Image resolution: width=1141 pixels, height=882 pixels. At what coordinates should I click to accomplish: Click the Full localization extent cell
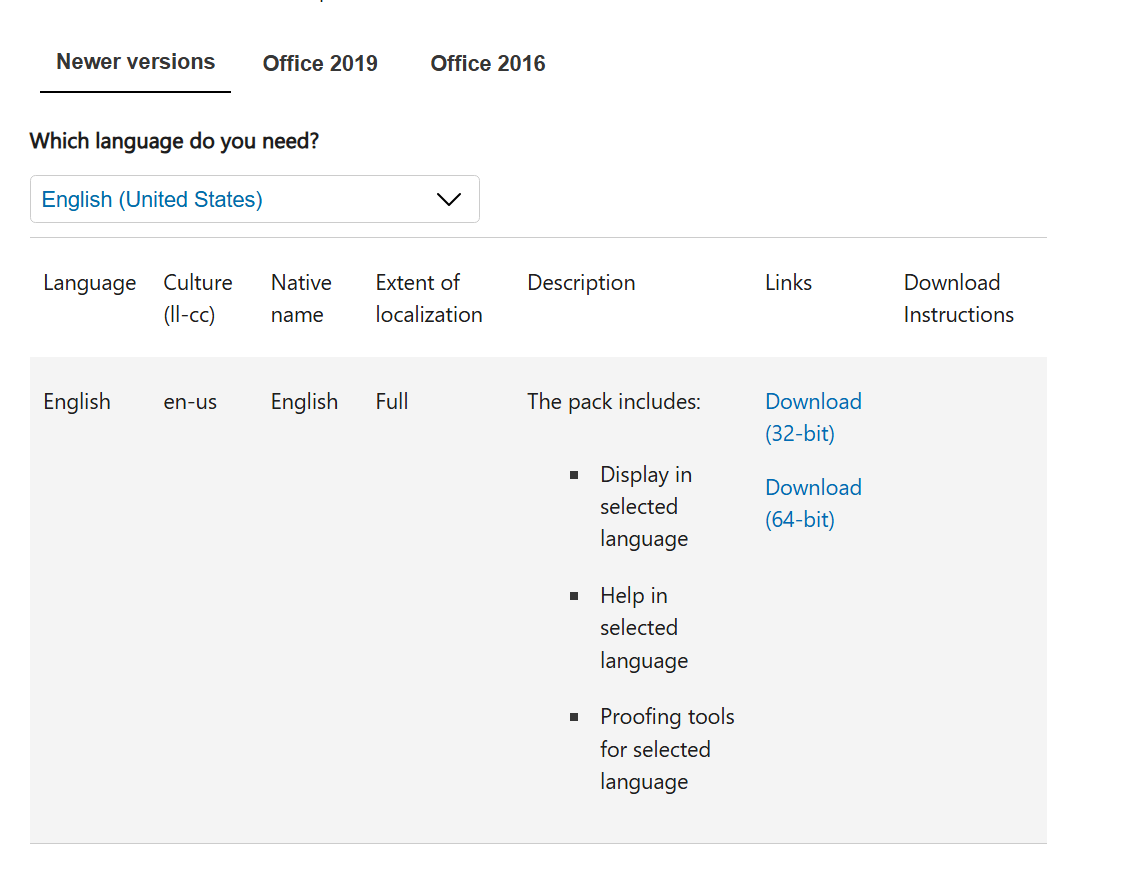pos(392,402)
